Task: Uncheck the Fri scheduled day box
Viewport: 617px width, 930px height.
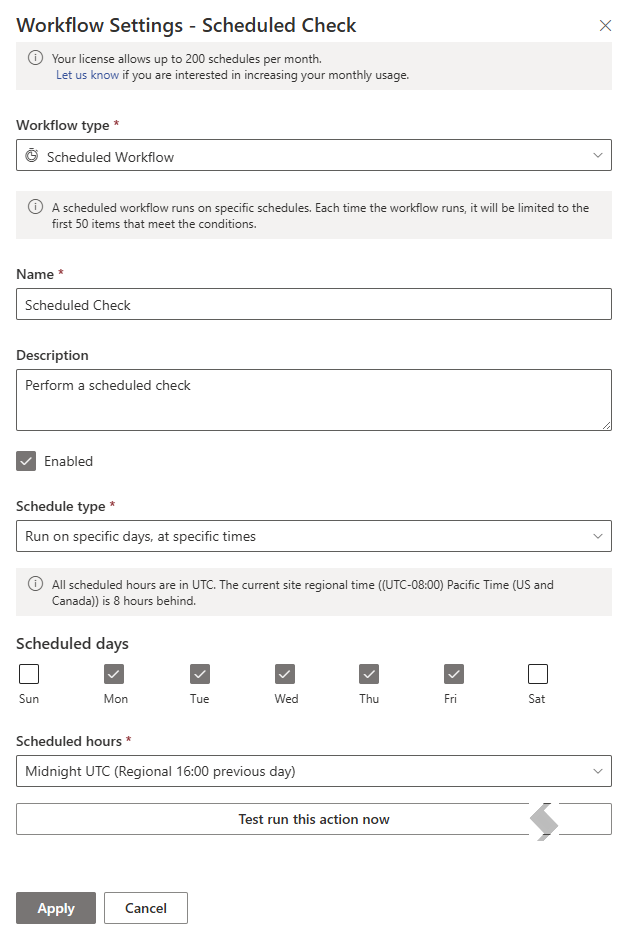Action: 454,674
